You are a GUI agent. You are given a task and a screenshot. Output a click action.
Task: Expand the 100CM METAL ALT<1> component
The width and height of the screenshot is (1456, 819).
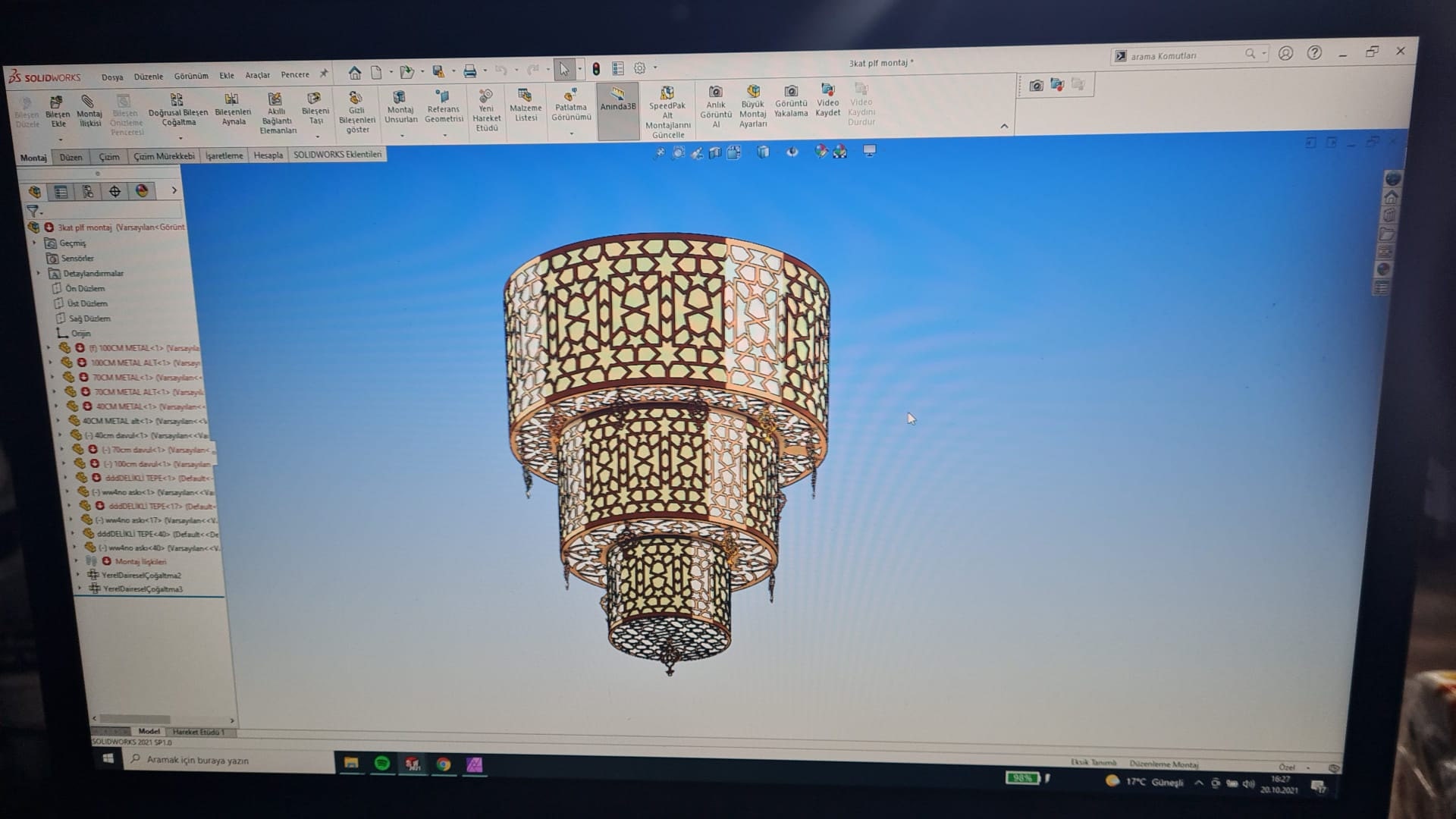(51, 362)
